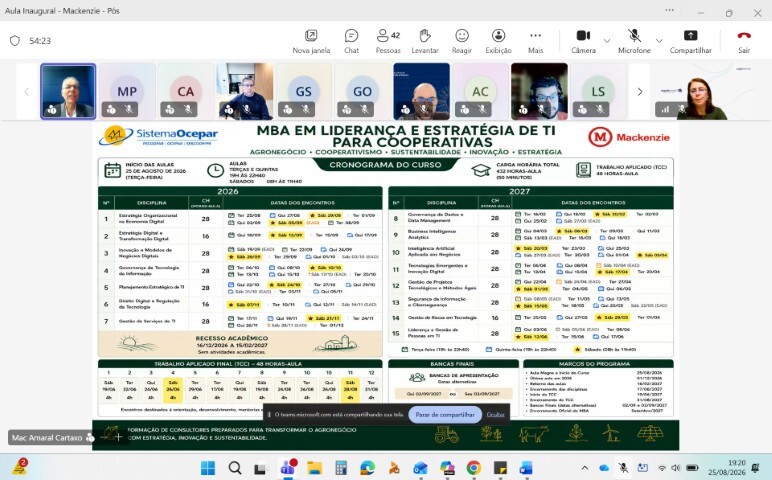772x480 pixels.
Task: Open clock showing 19:20 25/08/2026
Action: click(727, 468)
